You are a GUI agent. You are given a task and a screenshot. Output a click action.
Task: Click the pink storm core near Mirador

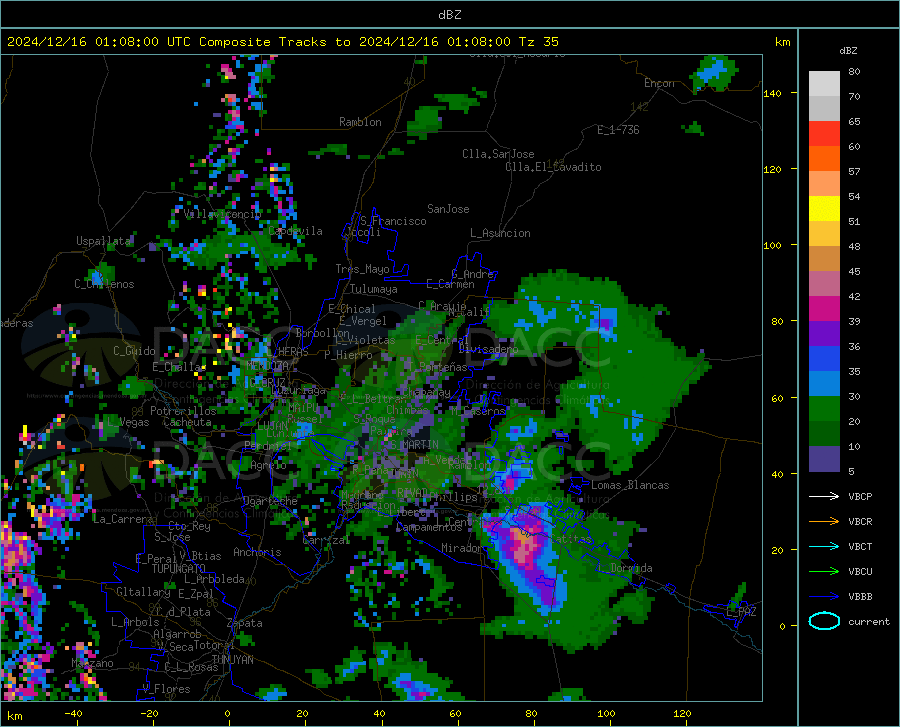point(523,546)
